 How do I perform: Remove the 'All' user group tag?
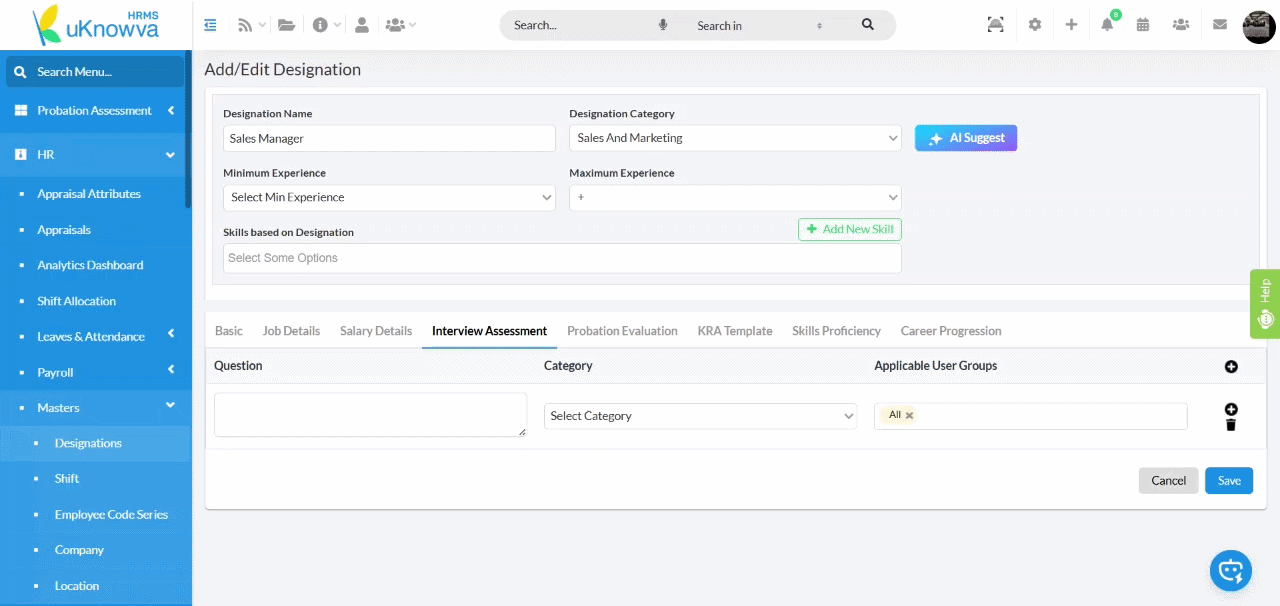tap(909, 415)
